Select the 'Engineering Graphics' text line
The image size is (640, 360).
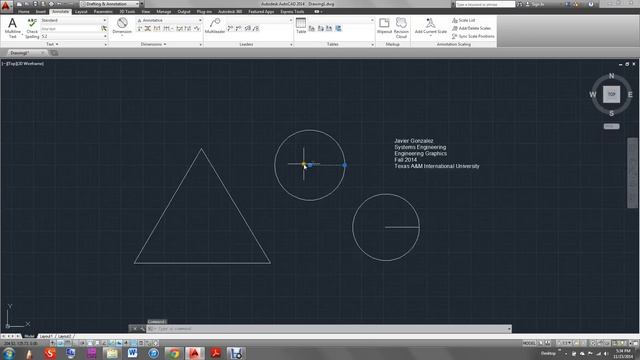click(x=420, y=153)
